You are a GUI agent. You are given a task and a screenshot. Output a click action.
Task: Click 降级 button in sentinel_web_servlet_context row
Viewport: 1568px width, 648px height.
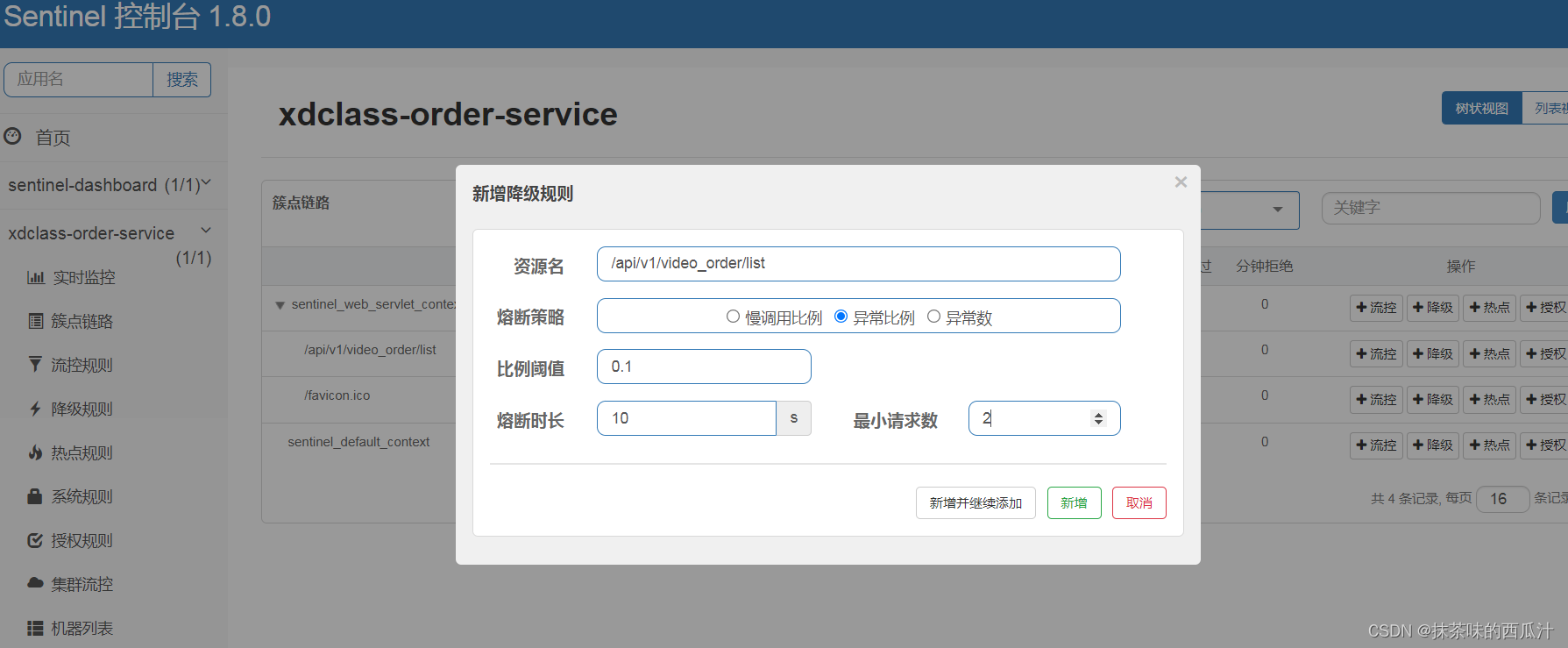coord(1433,308)
